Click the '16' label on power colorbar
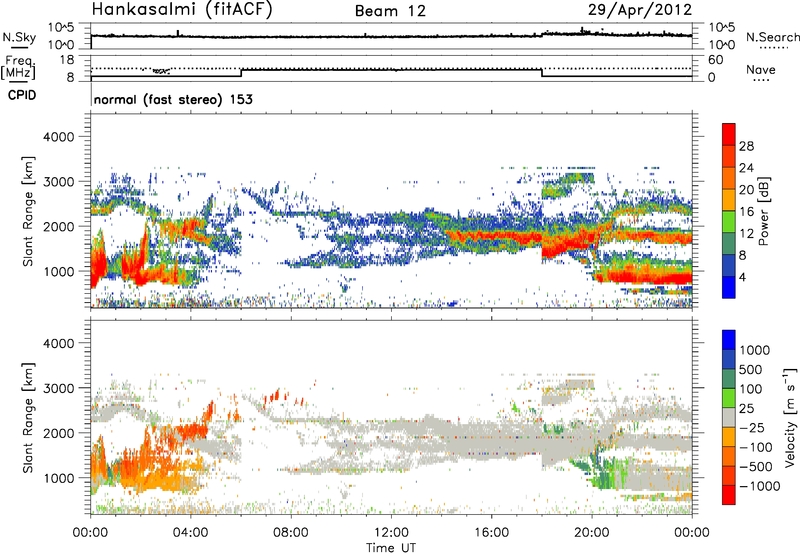Image resolution: width=800 pixels, height=554 pixels. pyautogui.click(x=746, y=212)
